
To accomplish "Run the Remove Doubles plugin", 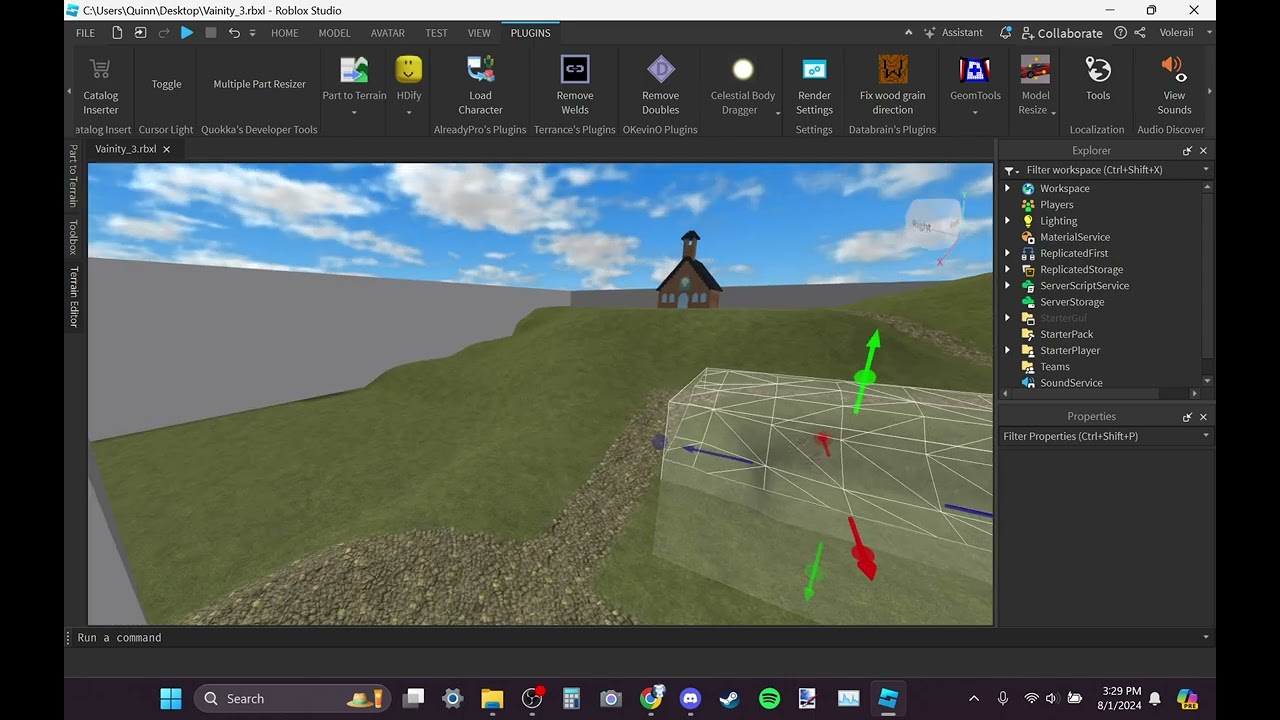I will point(660,85).
